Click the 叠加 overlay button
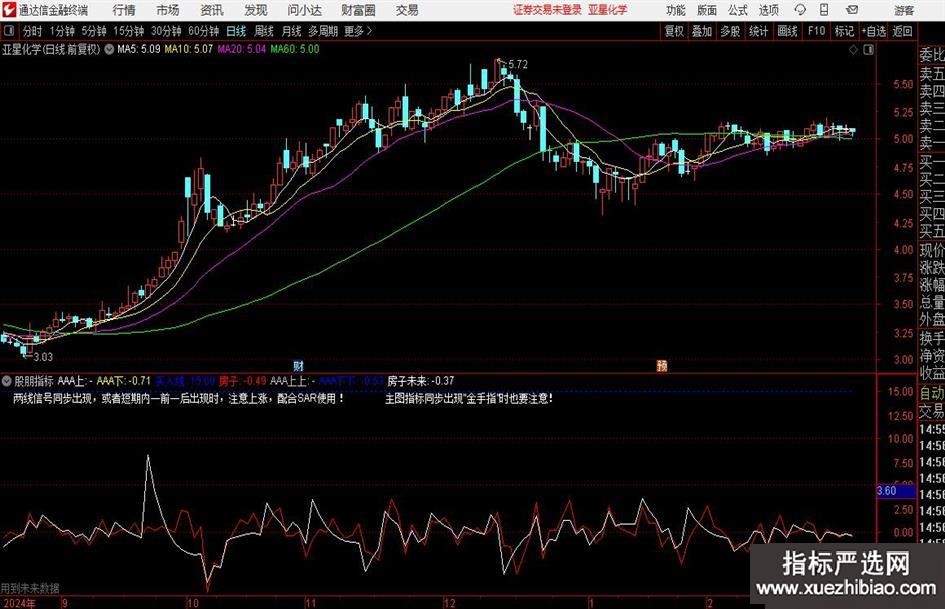The image size is (945, 609). click(702, 31)
